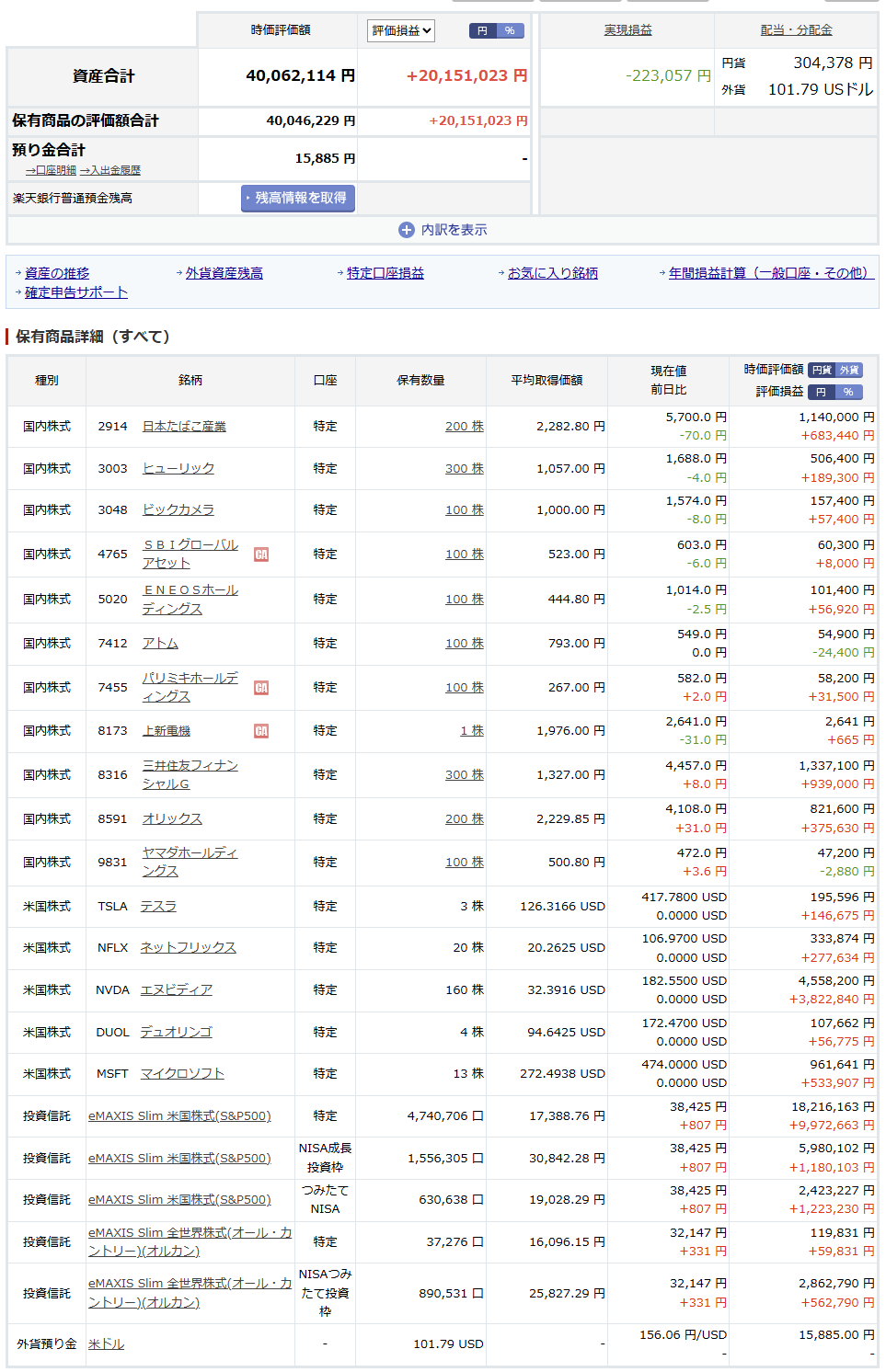886x1372 pixels.
Task: Switch 時価評価額 display to 外貨
Action: [849, 370]
